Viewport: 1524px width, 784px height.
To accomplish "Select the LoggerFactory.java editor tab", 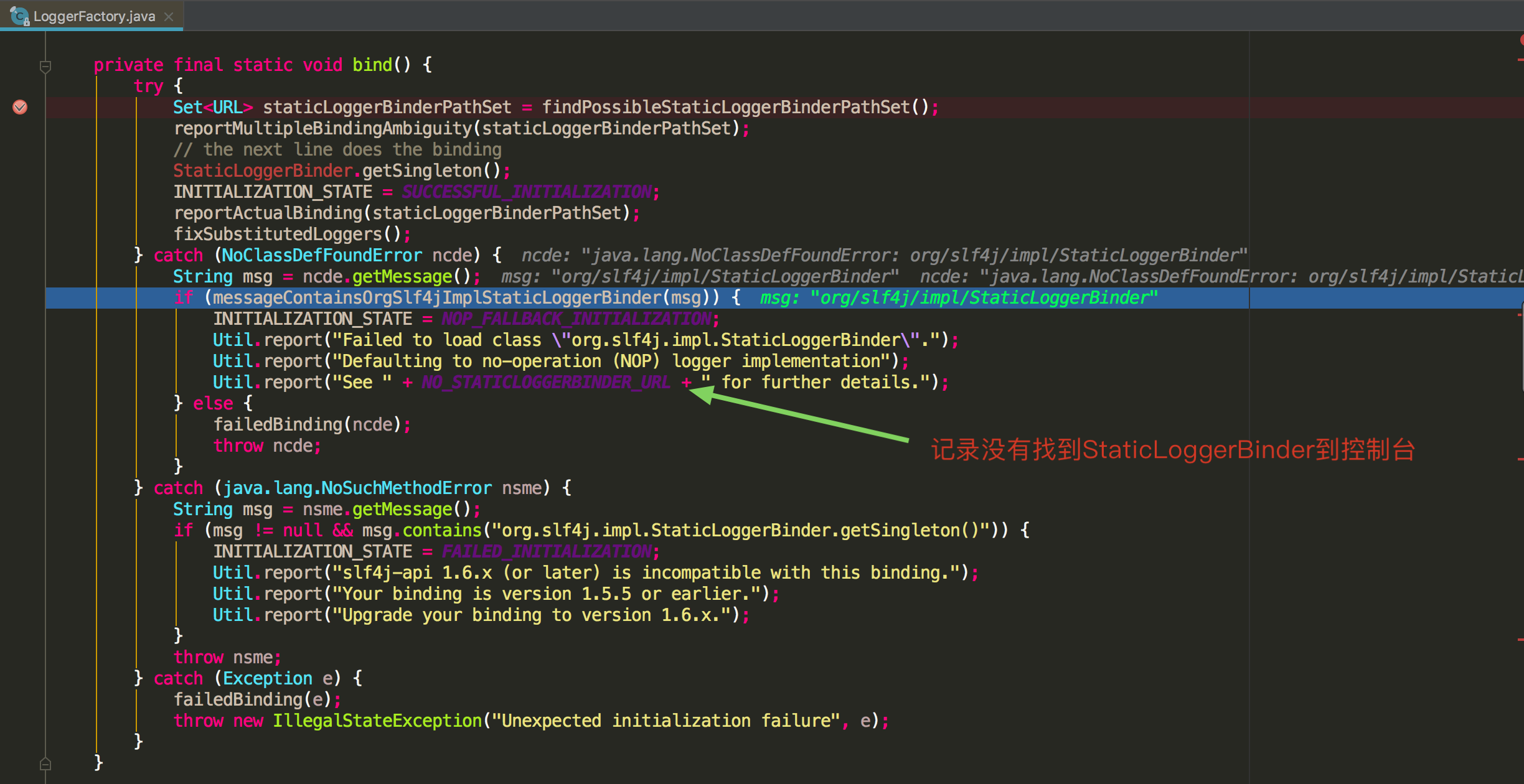I will (x=92, y=16).
